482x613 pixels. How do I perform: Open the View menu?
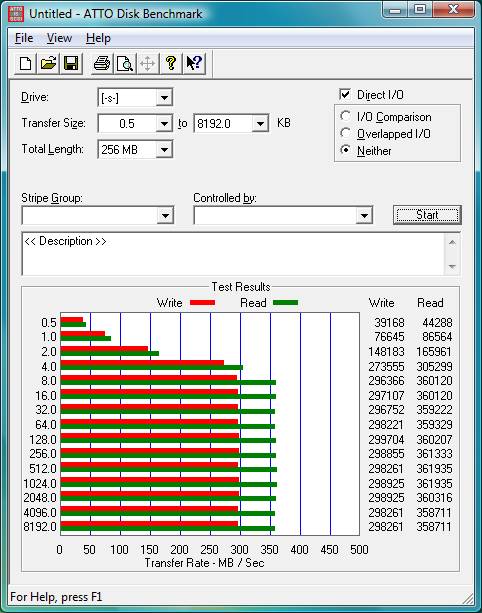point(59,38)
